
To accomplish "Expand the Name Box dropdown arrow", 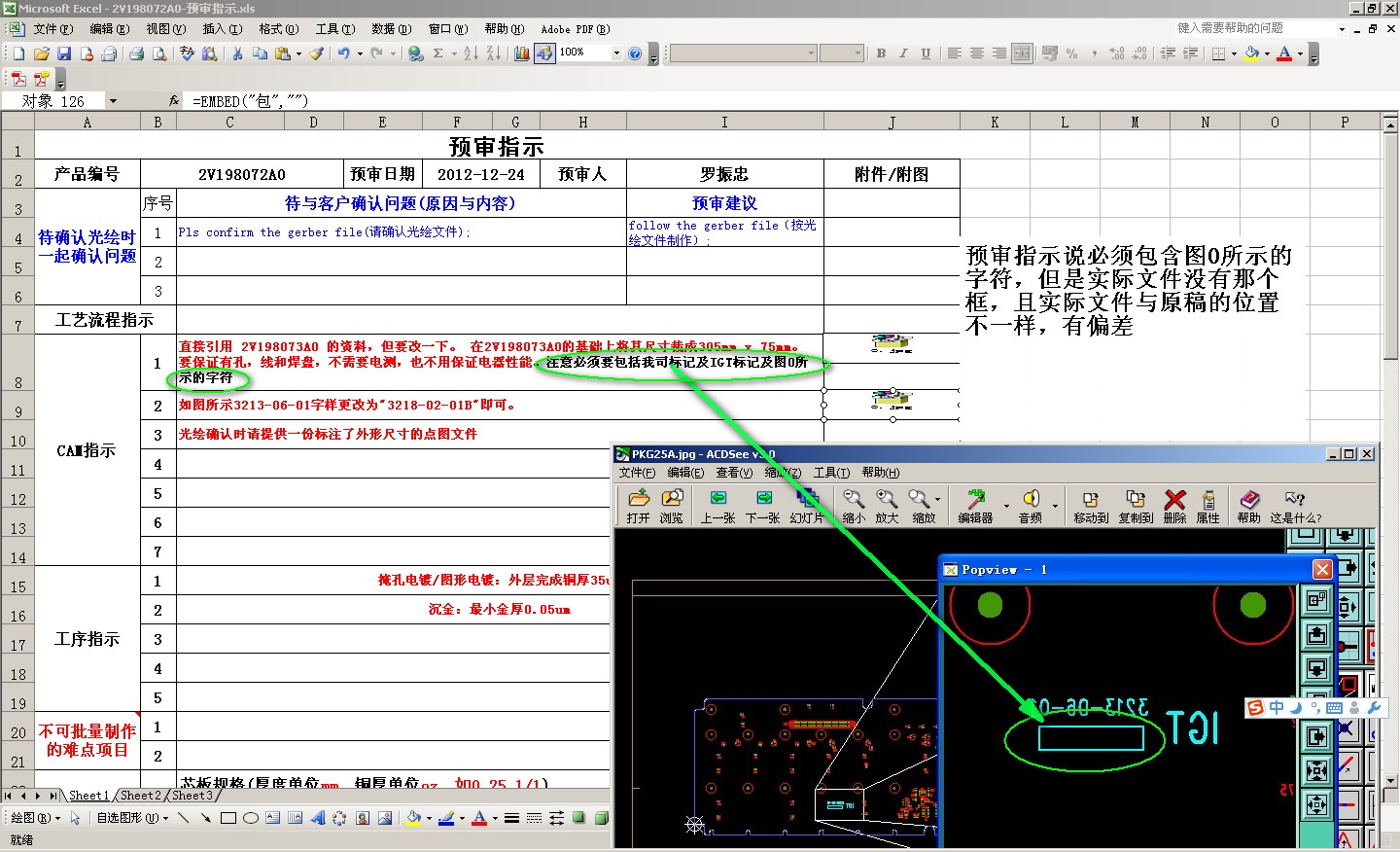I will pos(113,101).
